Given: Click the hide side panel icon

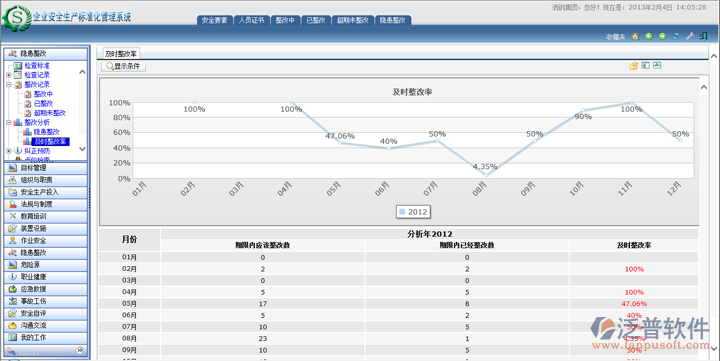Looking at the screenshot, I should [645, 66].
